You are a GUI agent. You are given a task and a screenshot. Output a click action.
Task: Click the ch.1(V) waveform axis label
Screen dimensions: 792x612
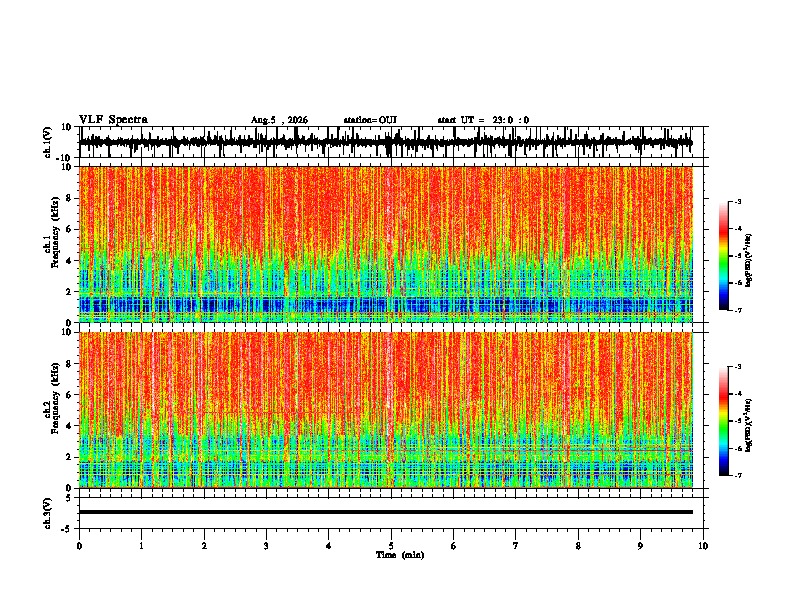point(47,142)
